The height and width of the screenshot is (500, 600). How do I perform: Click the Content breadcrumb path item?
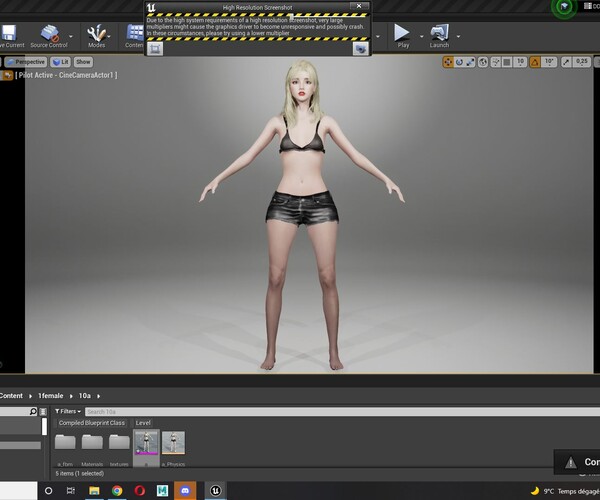pos(11,396)
